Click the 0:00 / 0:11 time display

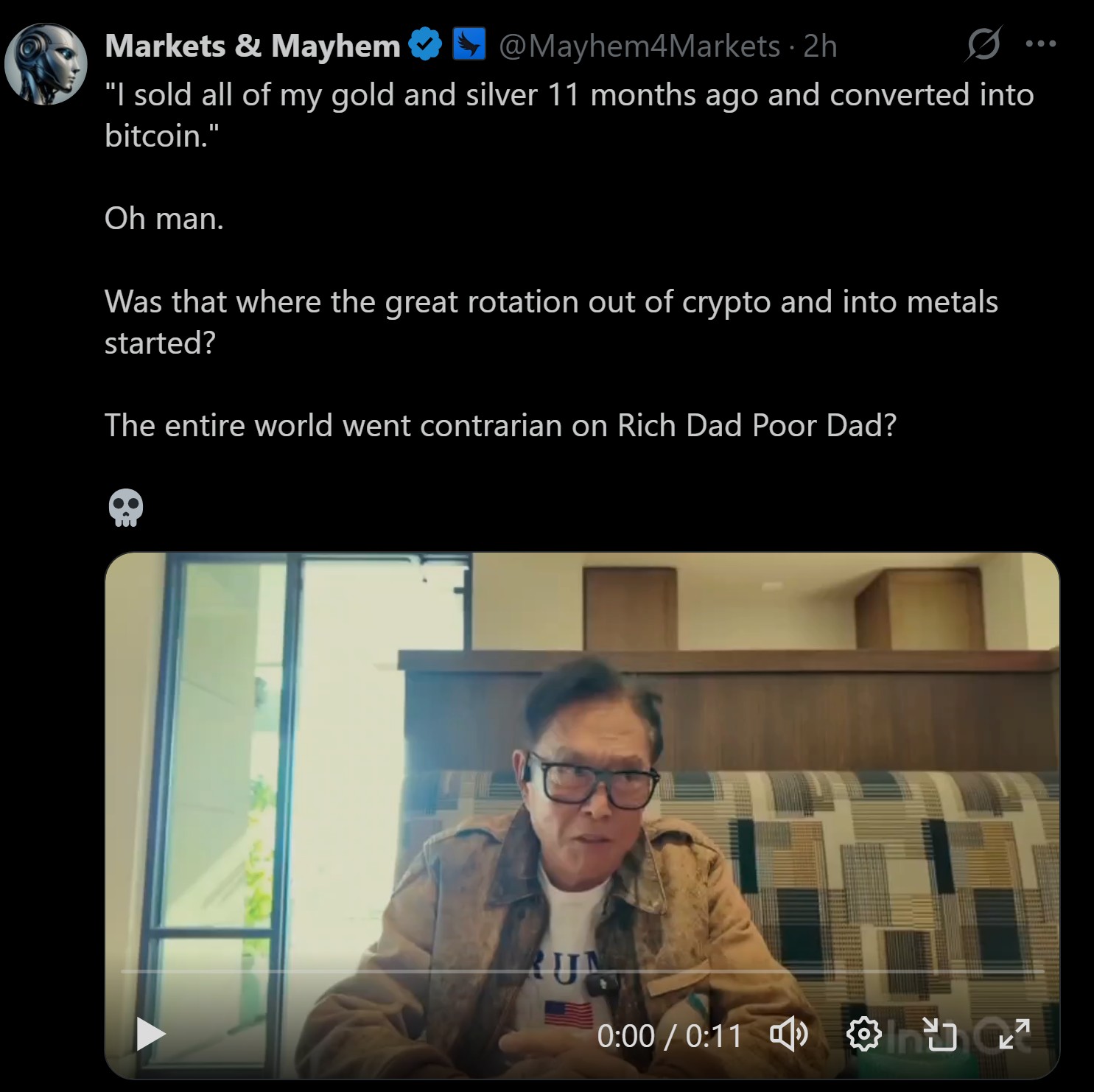[669, 1035]
